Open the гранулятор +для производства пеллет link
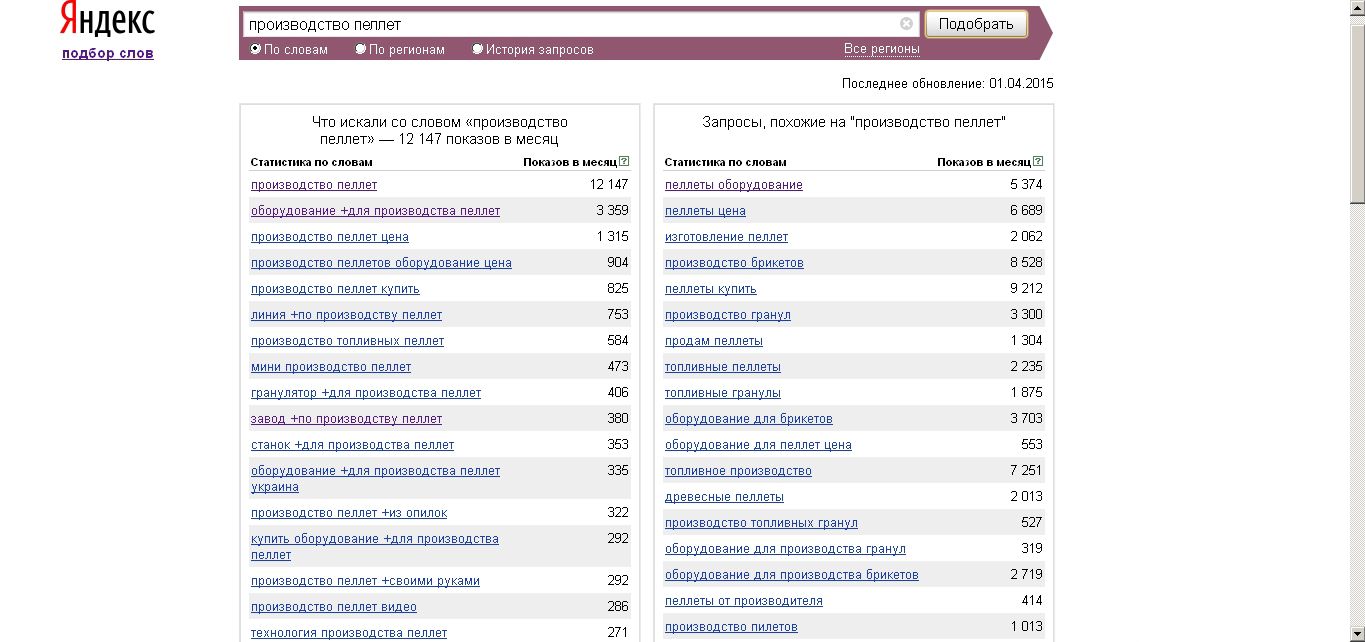The height and width of the screenshot is (642, 1365). pos(365,393)
